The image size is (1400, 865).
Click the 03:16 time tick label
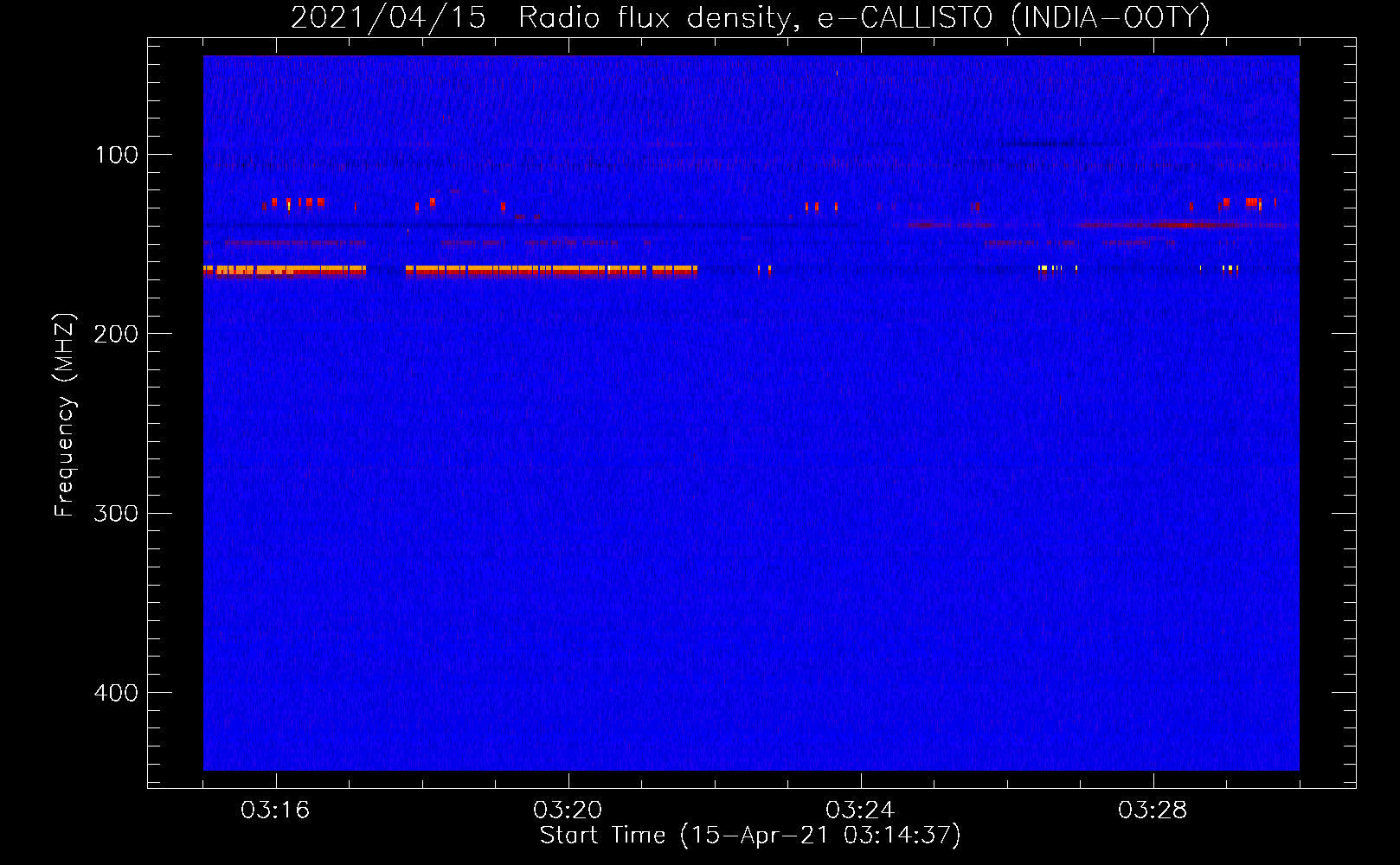coord(275,811)
